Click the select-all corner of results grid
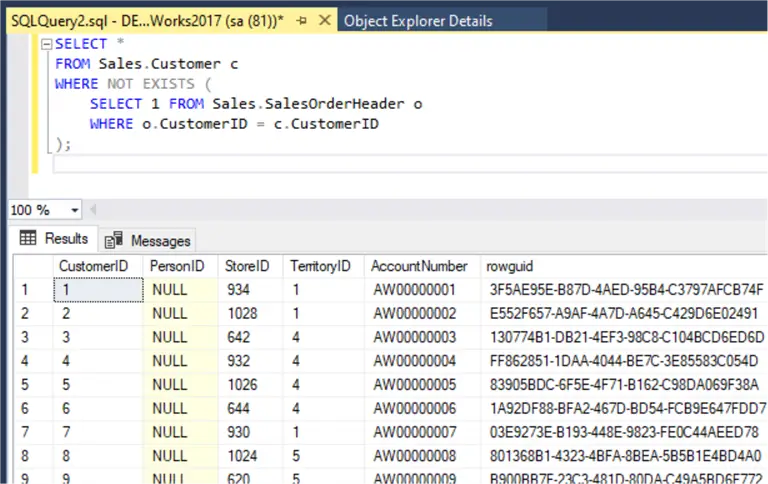The height and width of the screenshot is (484, 768). point(31,266)
